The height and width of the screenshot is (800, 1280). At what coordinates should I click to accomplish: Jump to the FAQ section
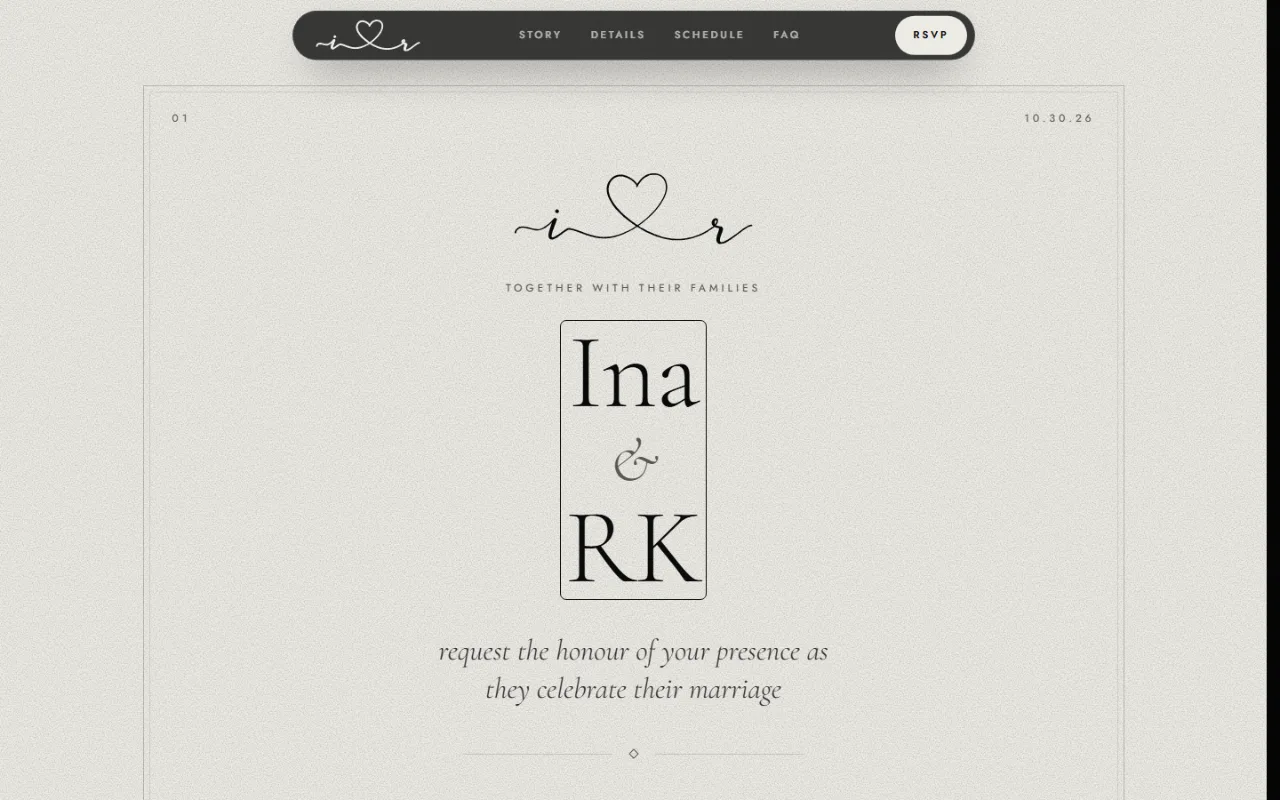(x=786, y=35)
